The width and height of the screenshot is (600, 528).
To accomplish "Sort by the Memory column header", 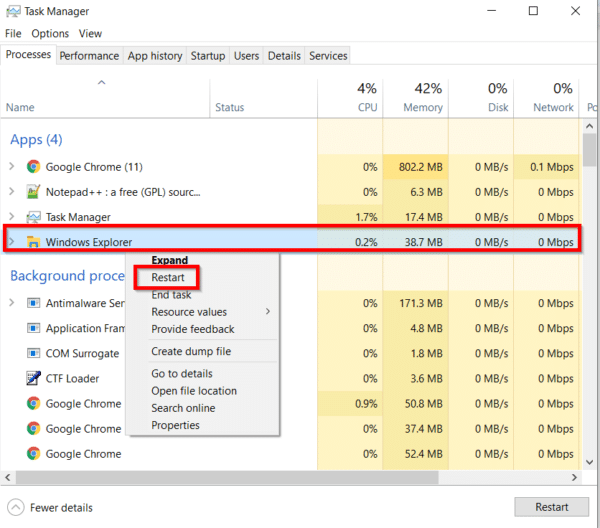I will point(416,98).
